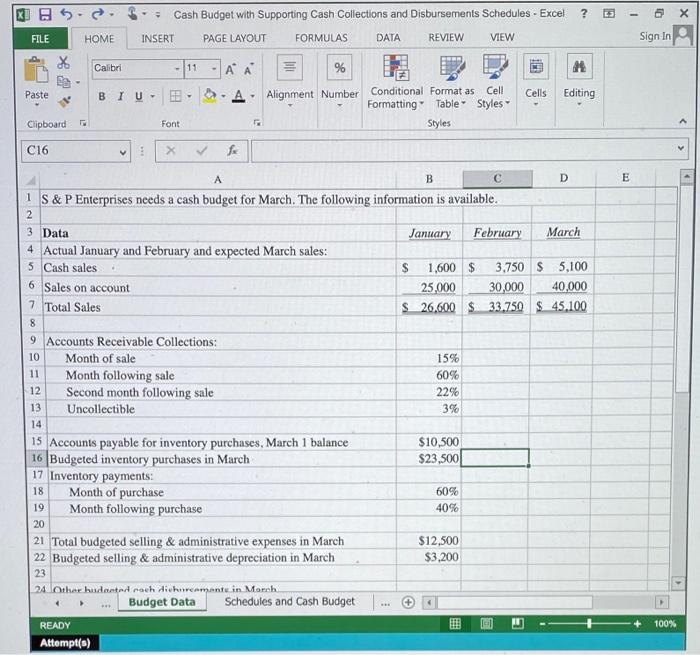Click the 100% zoom level button
700x655 pixels.
click(x=665, y=623)
